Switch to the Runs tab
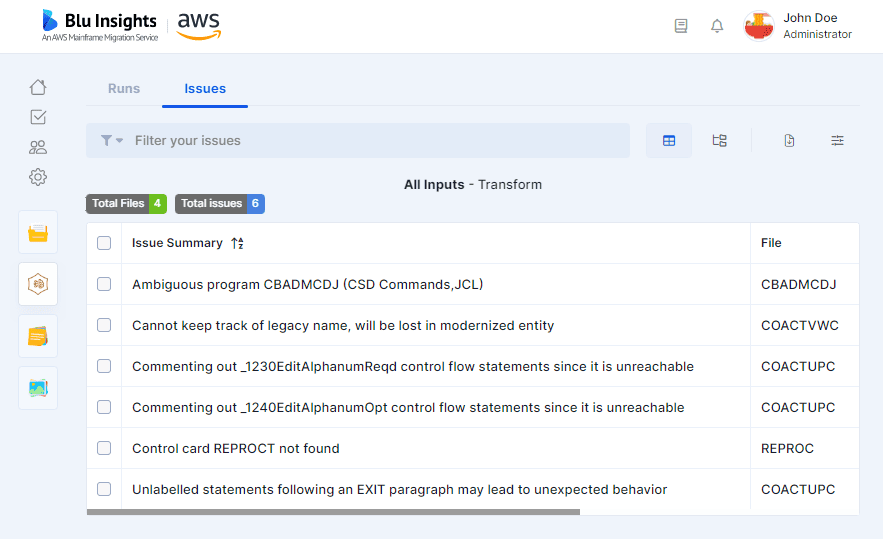 124,88
